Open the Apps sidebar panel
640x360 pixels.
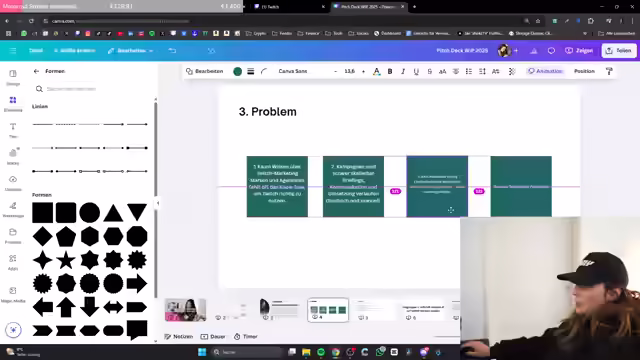pos(13,262)
